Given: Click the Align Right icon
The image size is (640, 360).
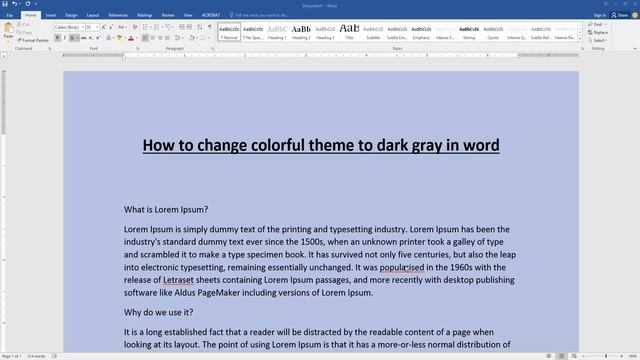Looking at the screenshot, I should 160,38.
